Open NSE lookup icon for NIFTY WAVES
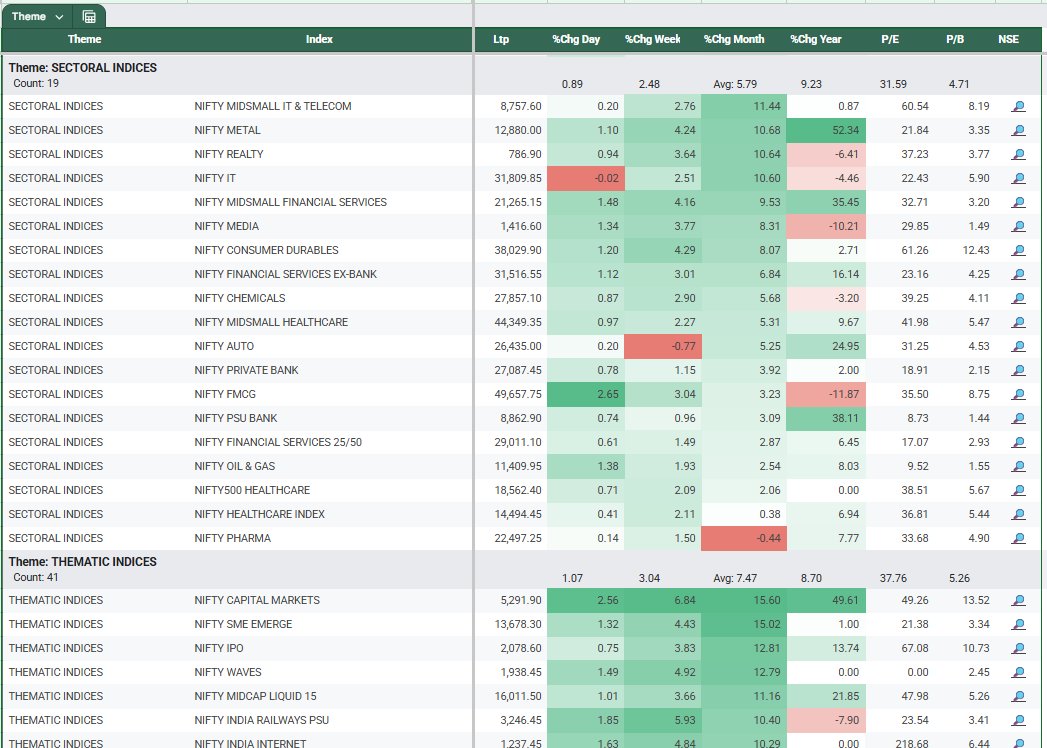 click(x=1018, y=673)
